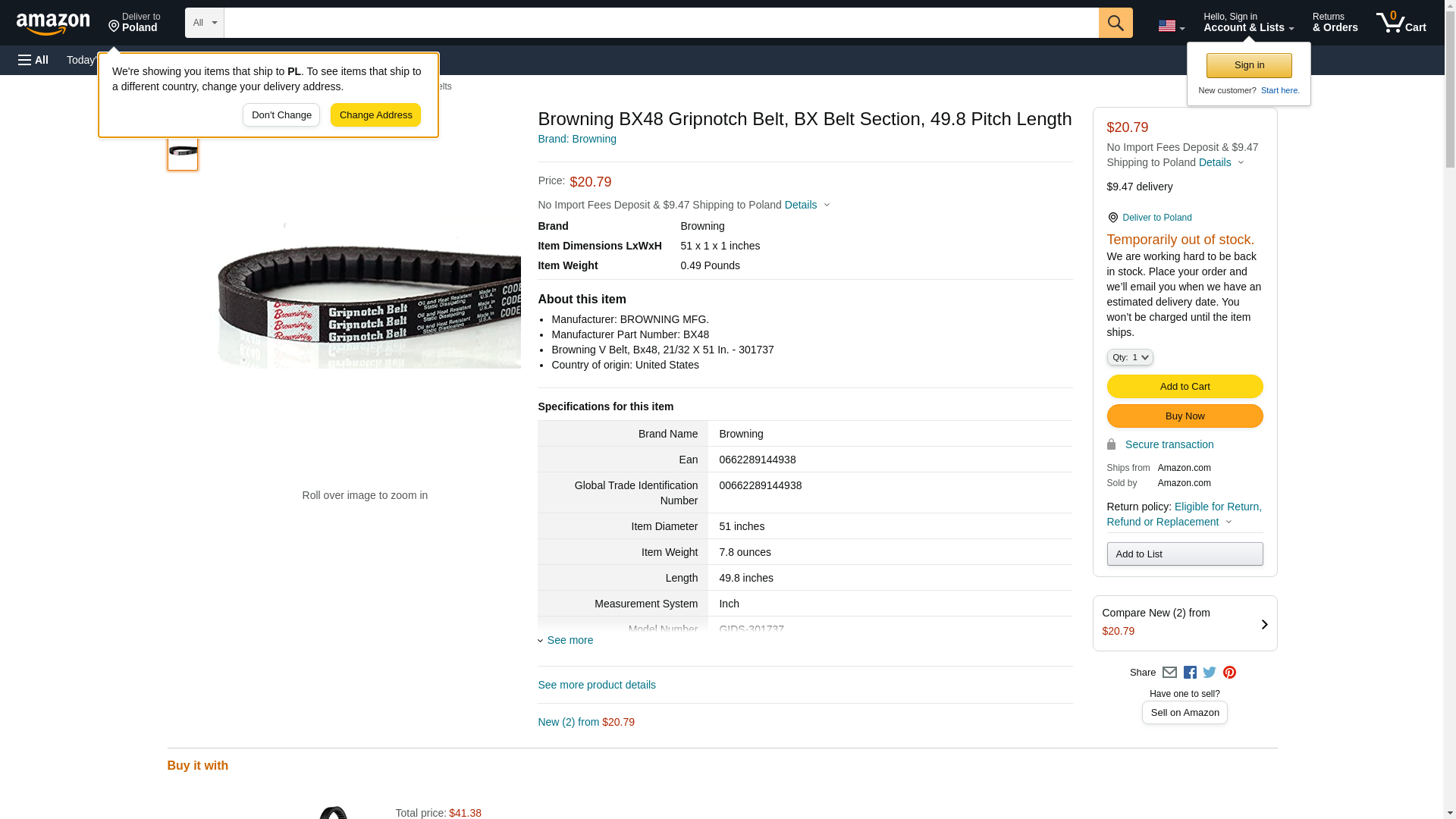This screenshot has height=819, width=1456.
Task: Open the country flag language selector
Action: click(1171, 26)
